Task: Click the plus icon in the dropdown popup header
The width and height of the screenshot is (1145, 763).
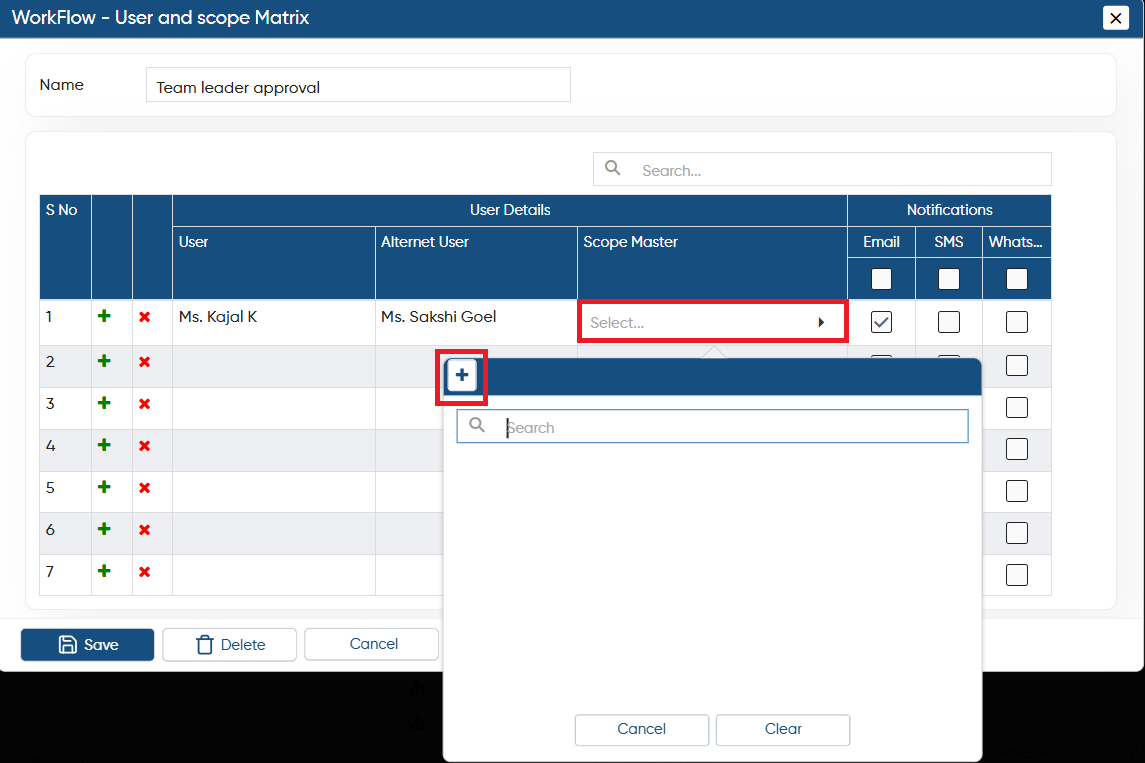Action: (462, 375)
